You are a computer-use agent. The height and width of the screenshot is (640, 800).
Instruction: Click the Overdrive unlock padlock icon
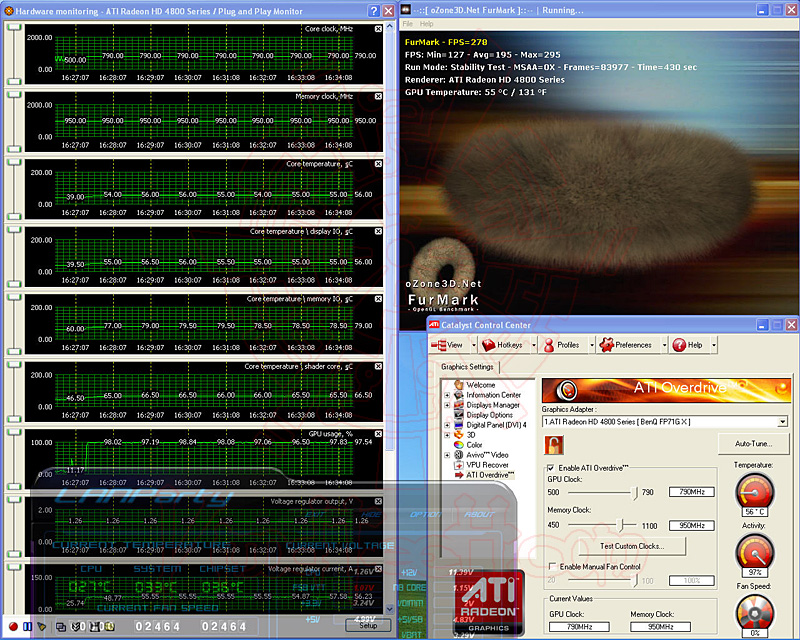point(554,445)
